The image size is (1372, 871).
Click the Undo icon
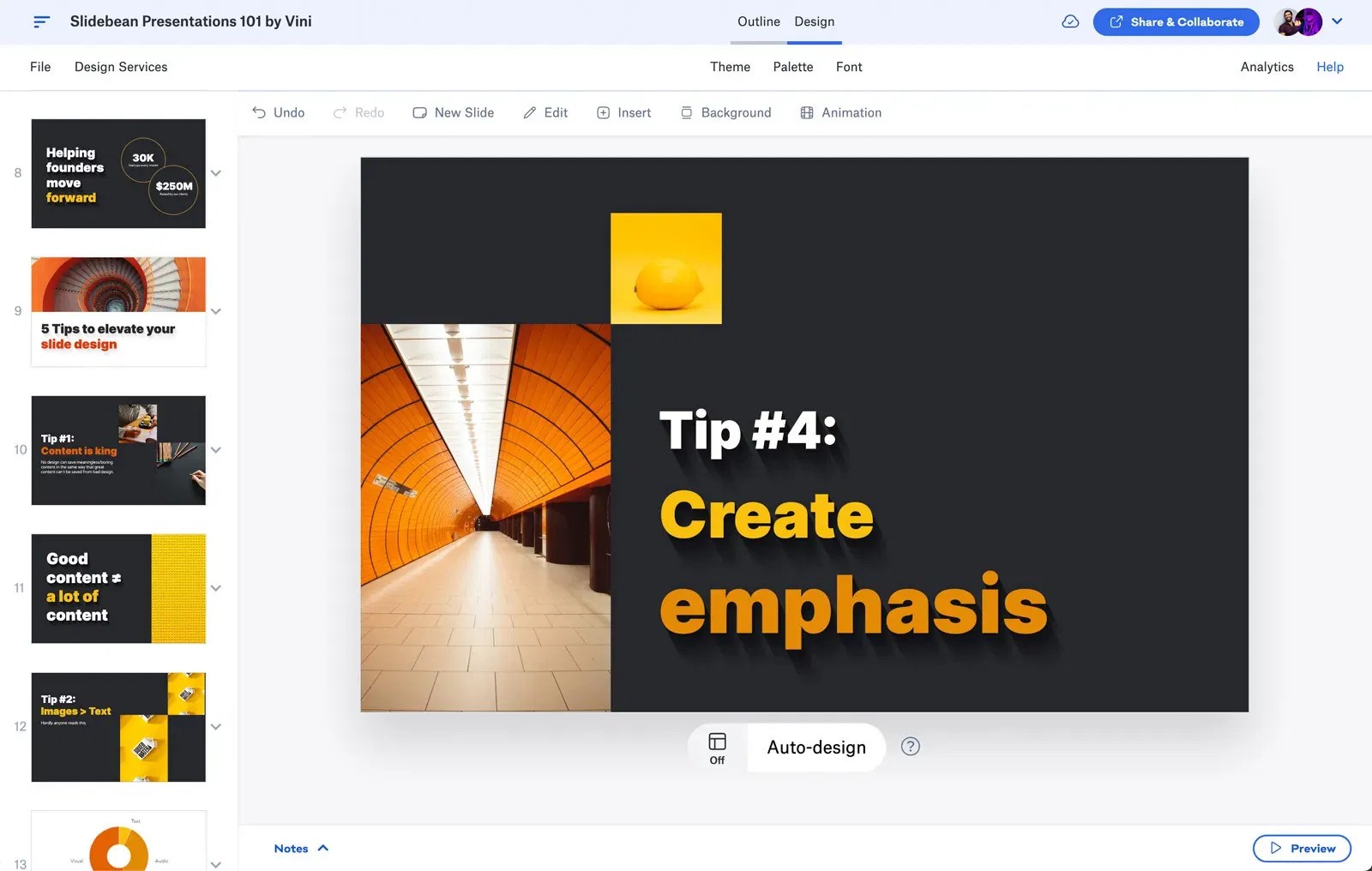(x=259, y=112)
